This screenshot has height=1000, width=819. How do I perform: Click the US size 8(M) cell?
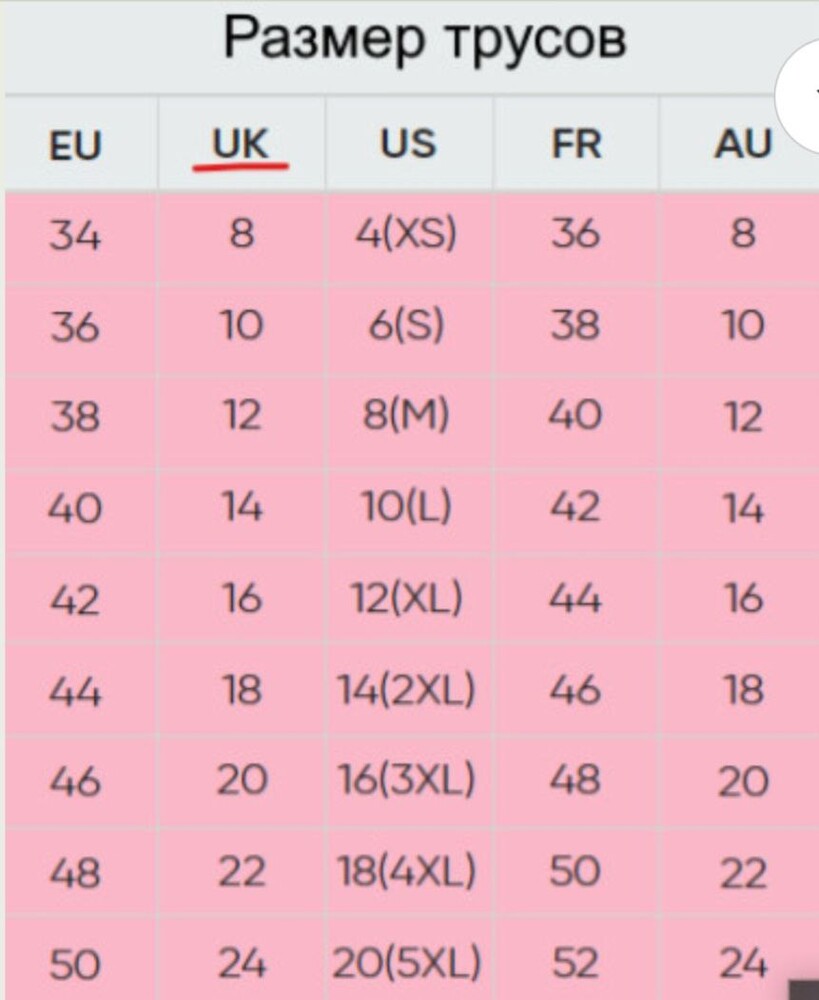click(408, 416)
